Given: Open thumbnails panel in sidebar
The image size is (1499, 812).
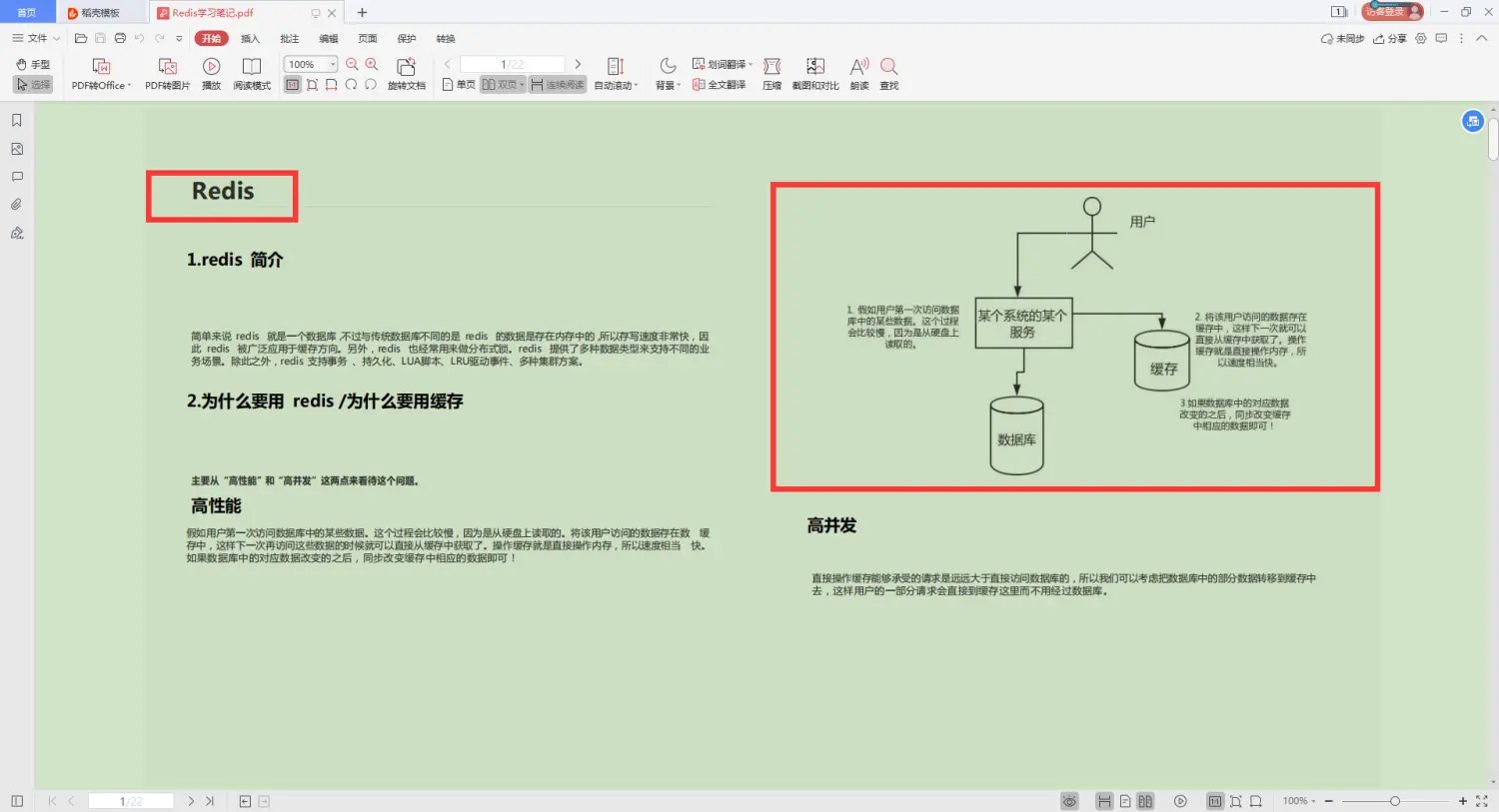Looking at the screenshot, I should (x=17, y=148).
